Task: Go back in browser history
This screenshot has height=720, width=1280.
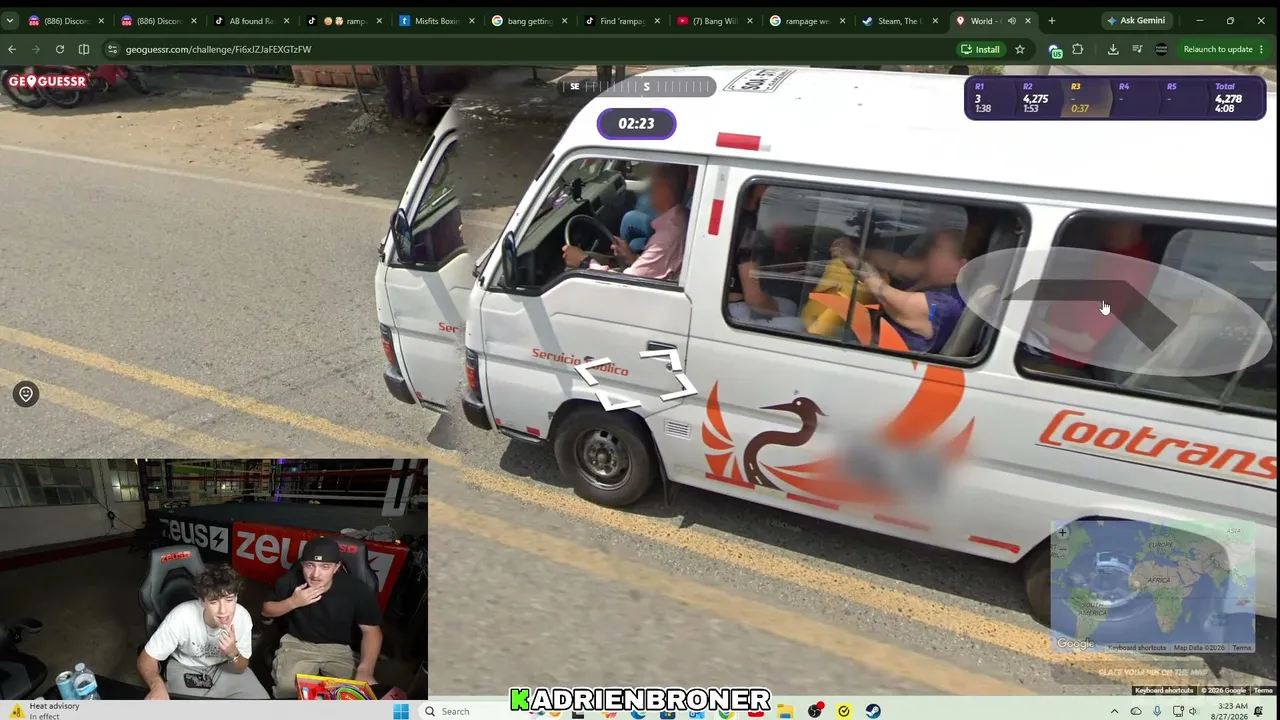Action: tap(12, 49)
